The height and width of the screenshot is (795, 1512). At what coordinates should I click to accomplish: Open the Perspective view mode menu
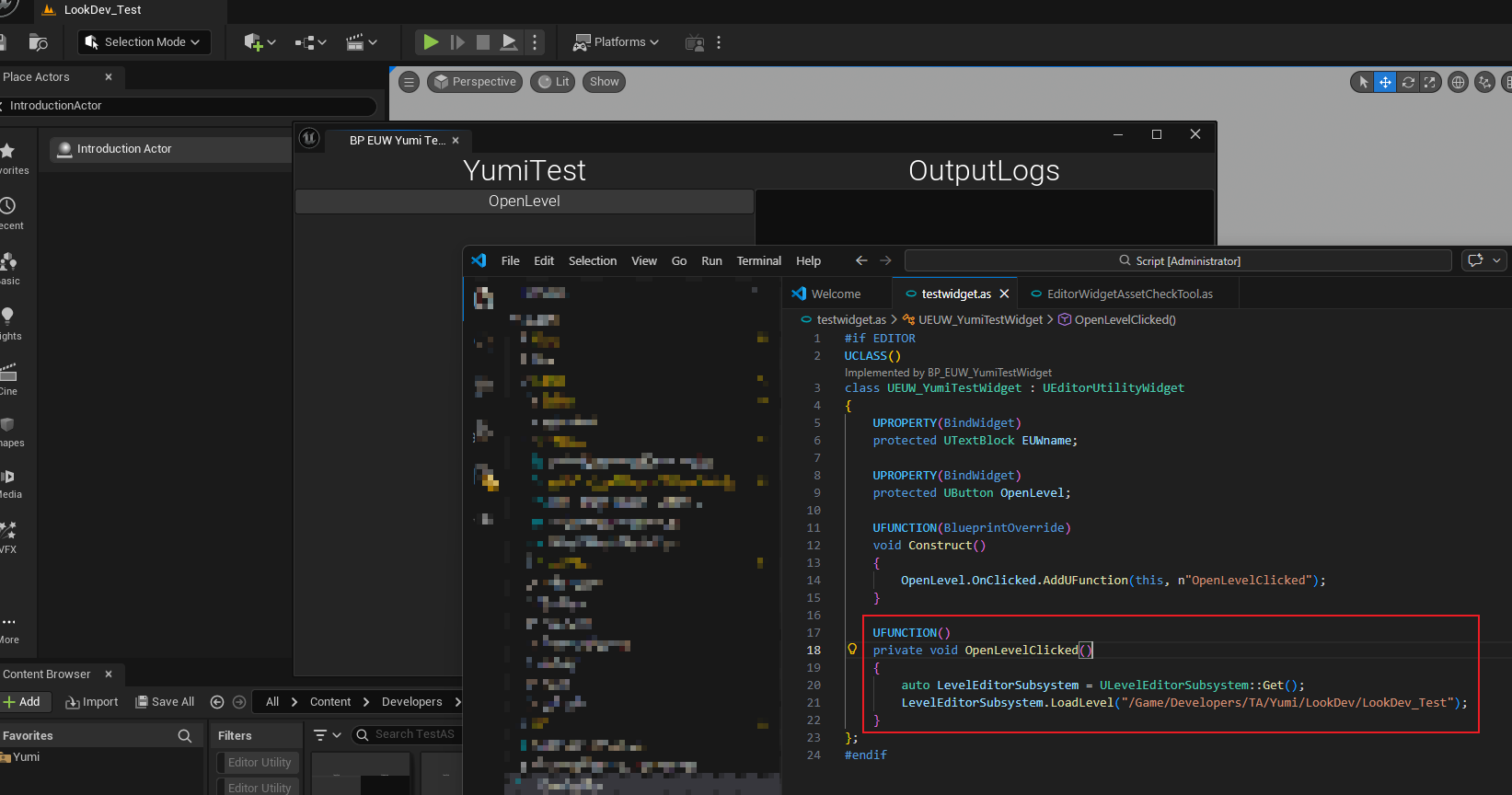[x=475, y=82]
